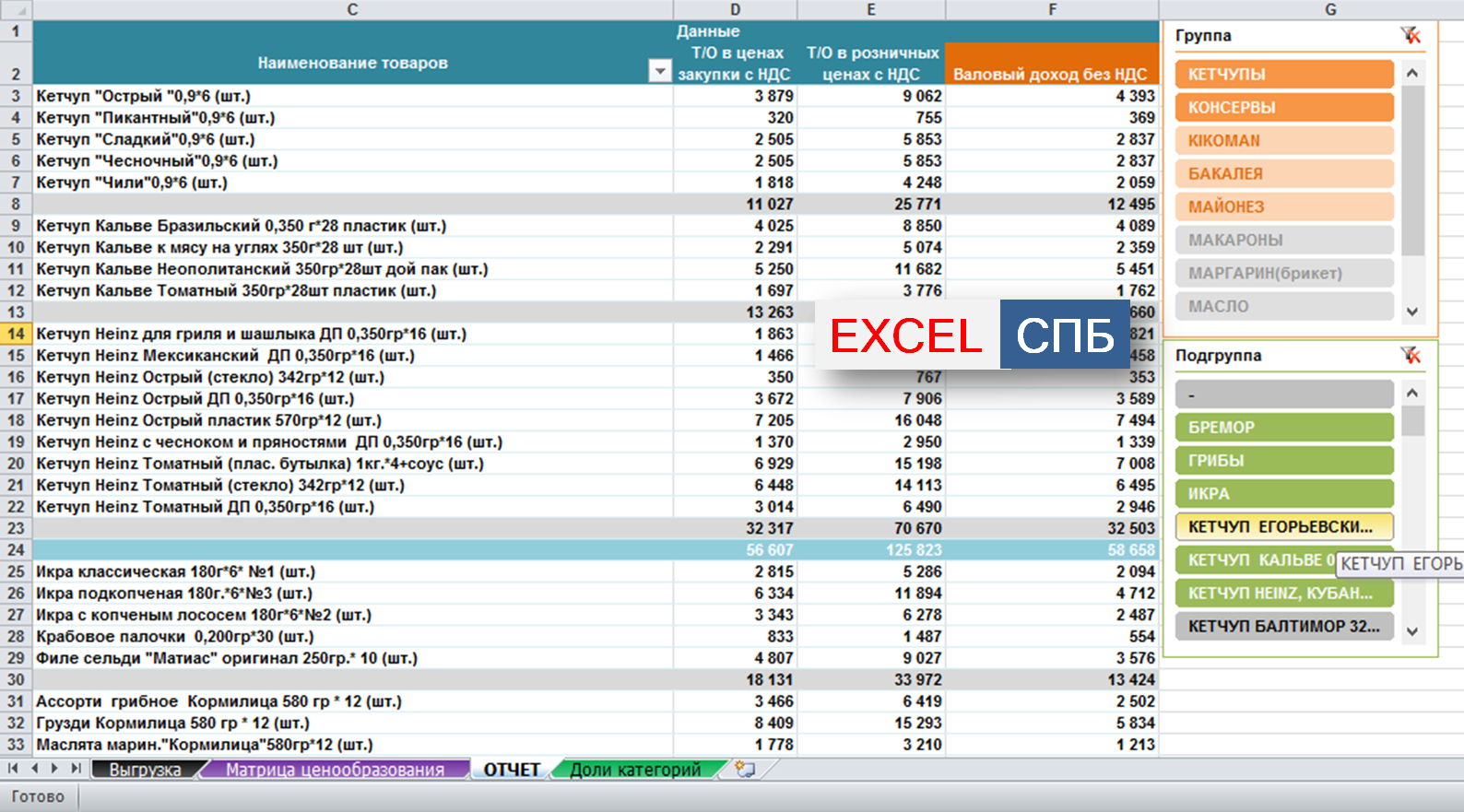
Task: Open the Наименование товаров filter dropdown
Action: 659,71
